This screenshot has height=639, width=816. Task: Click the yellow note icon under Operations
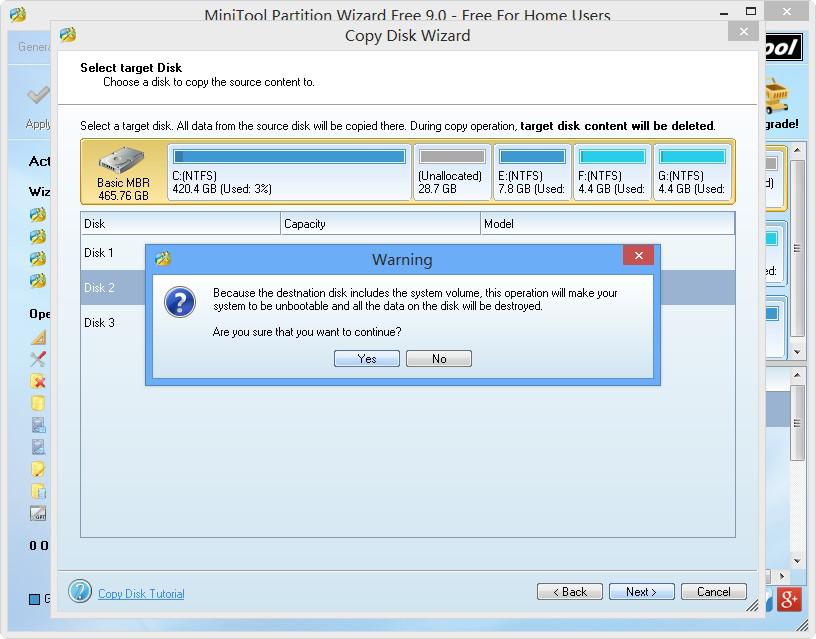click(x=38, y=469)
